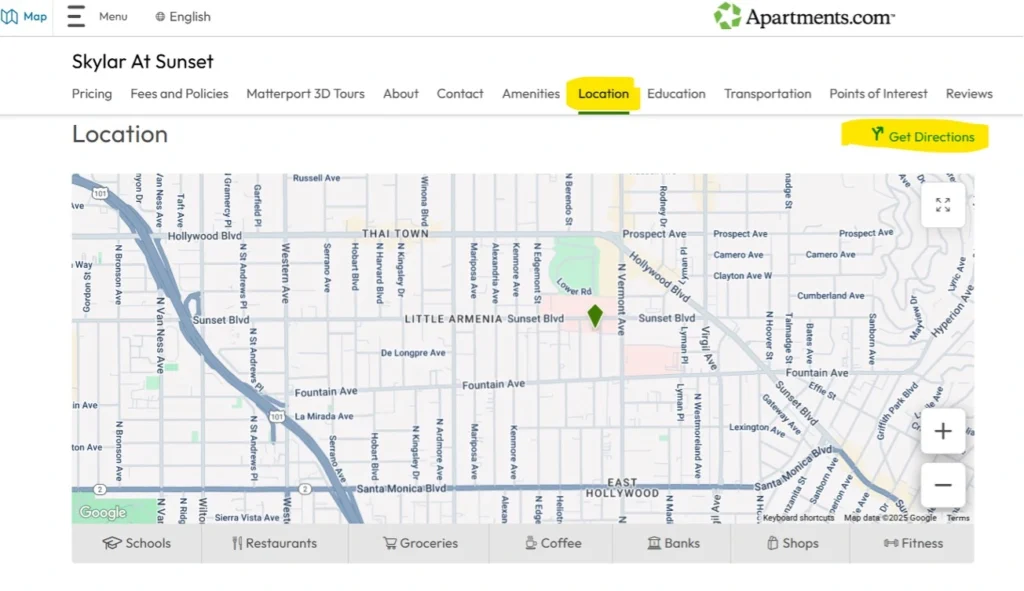Click the globe English language selector
The height and width of the screenshot is (591, 1024).
[183, 16]
